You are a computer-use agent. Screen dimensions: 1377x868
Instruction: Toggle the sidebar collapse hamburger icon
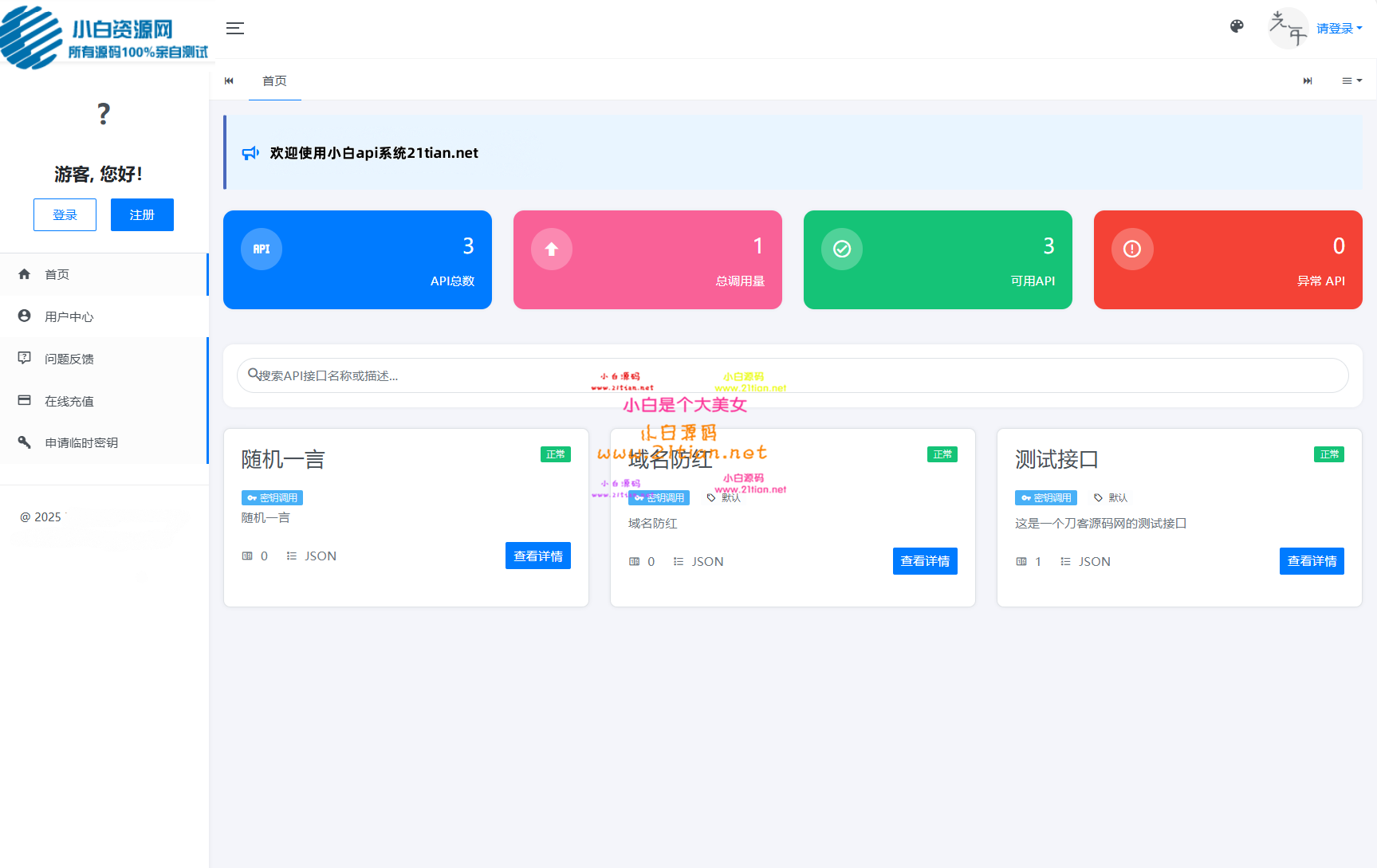pyautogui.click(x=234, y=29)
